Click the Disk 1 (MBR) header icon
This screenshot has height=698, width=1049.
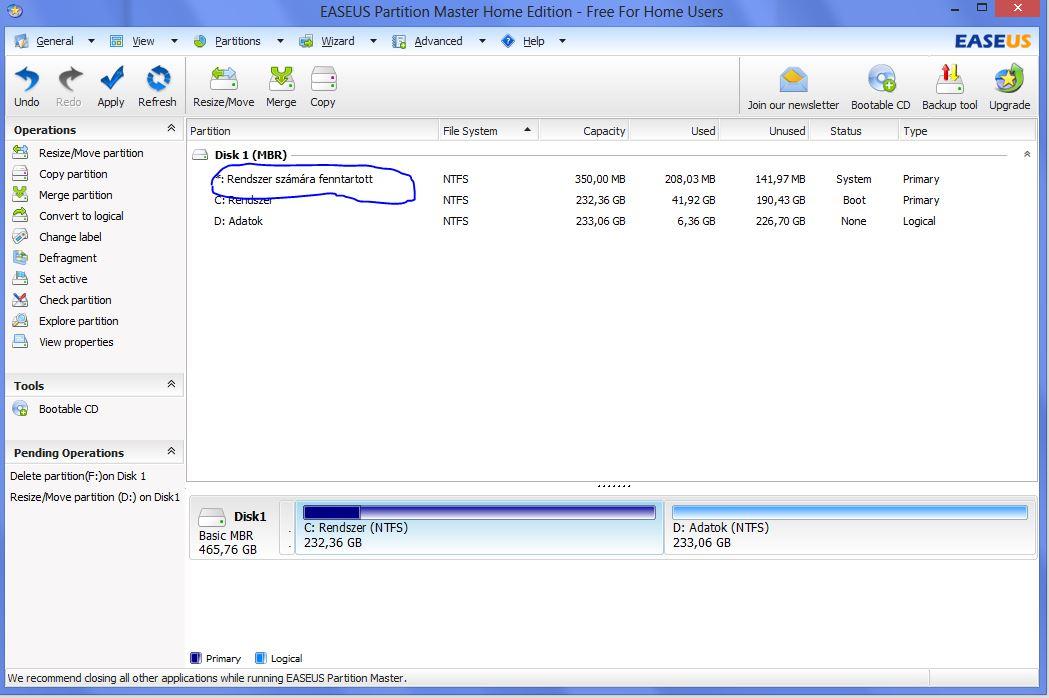point(200,155)
